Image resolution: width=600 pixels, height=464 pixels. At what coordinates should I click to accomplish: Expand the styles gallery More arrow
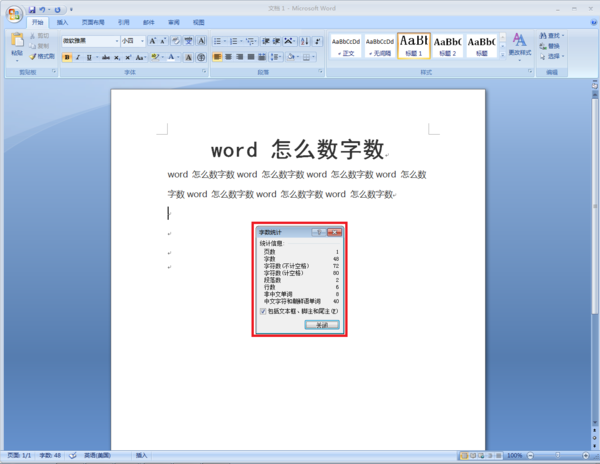point(503,54)
